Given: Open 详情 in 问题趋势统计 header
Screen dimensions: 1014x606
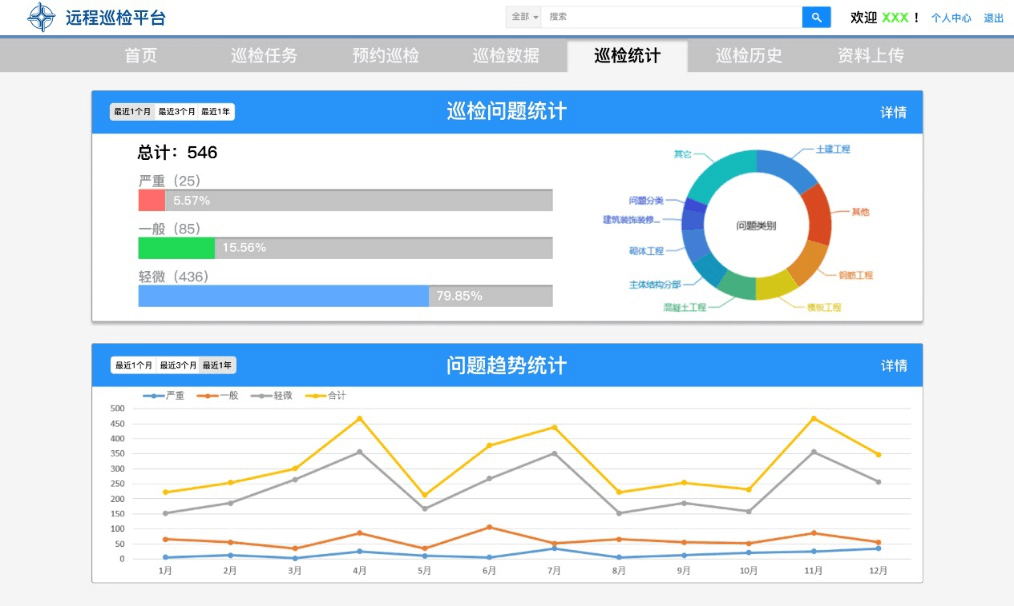Looking at the screenshot, I should 893,366.
